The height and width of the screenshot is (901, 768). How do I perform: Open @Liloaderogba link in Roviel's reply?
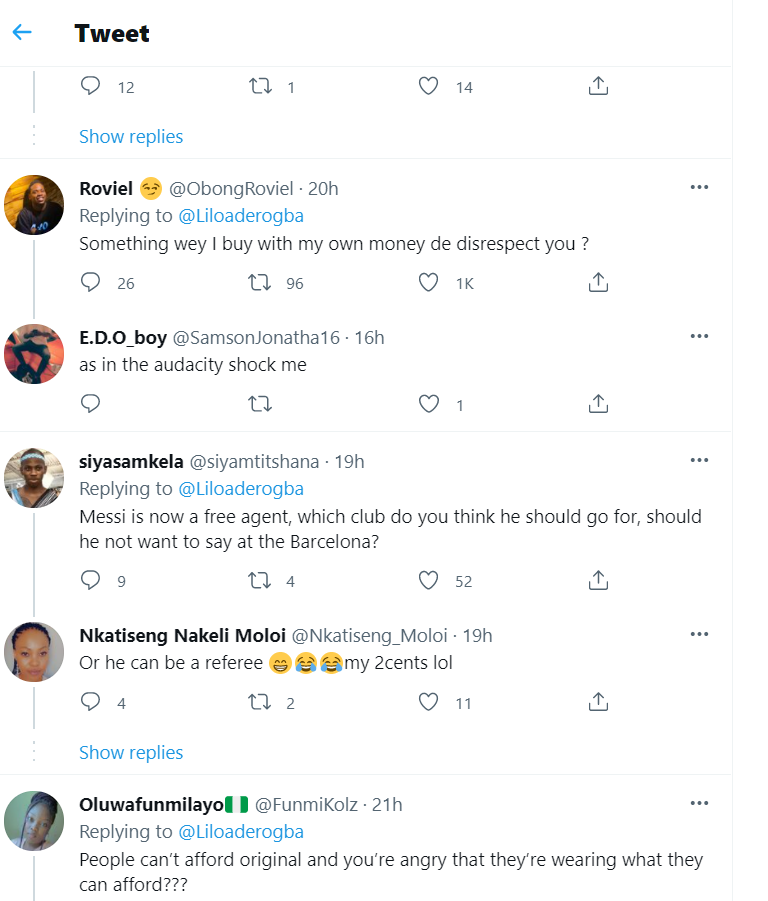(240, 215)
